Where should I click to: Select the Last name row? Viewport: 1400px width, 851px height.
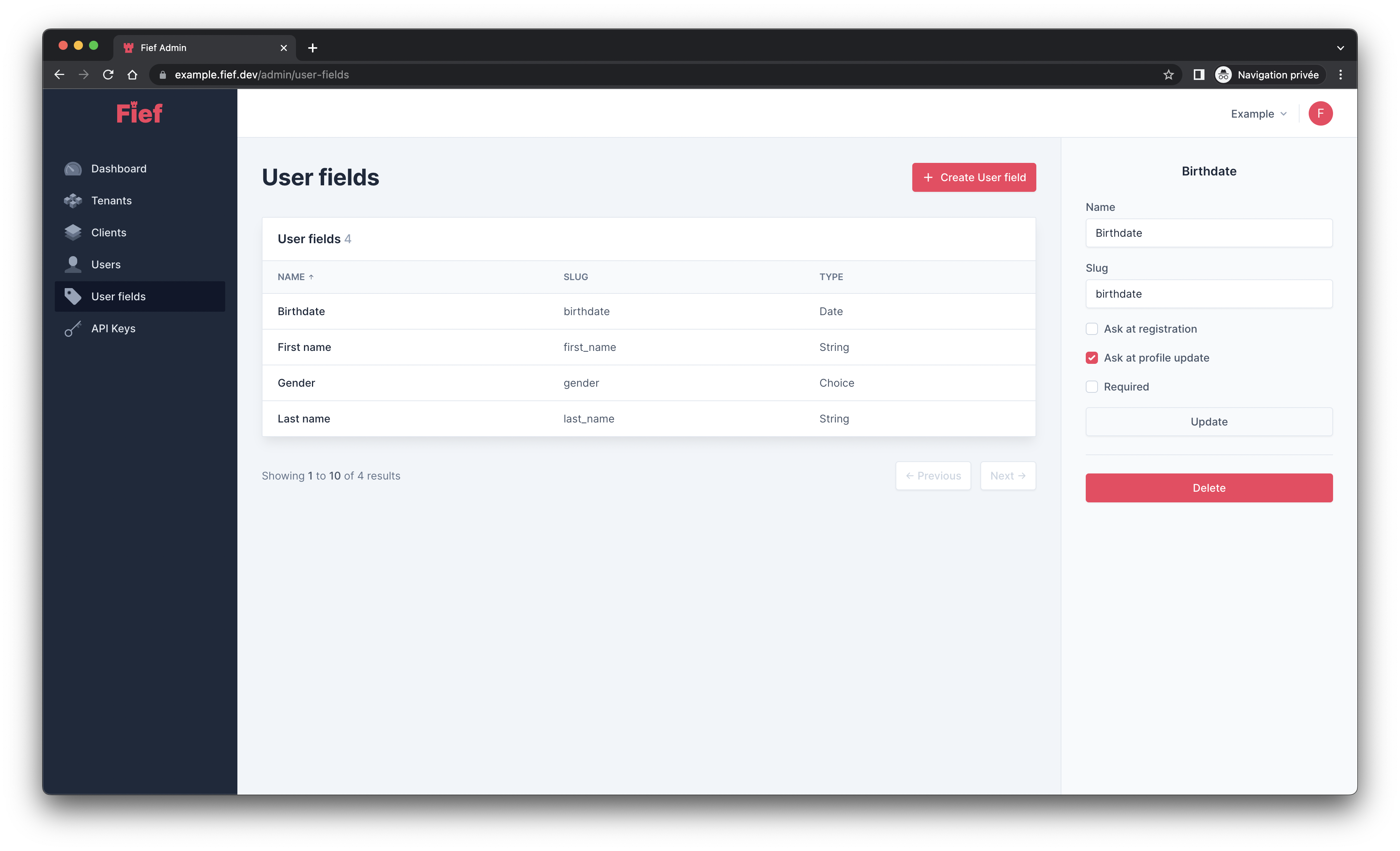(x=648, y=419)
